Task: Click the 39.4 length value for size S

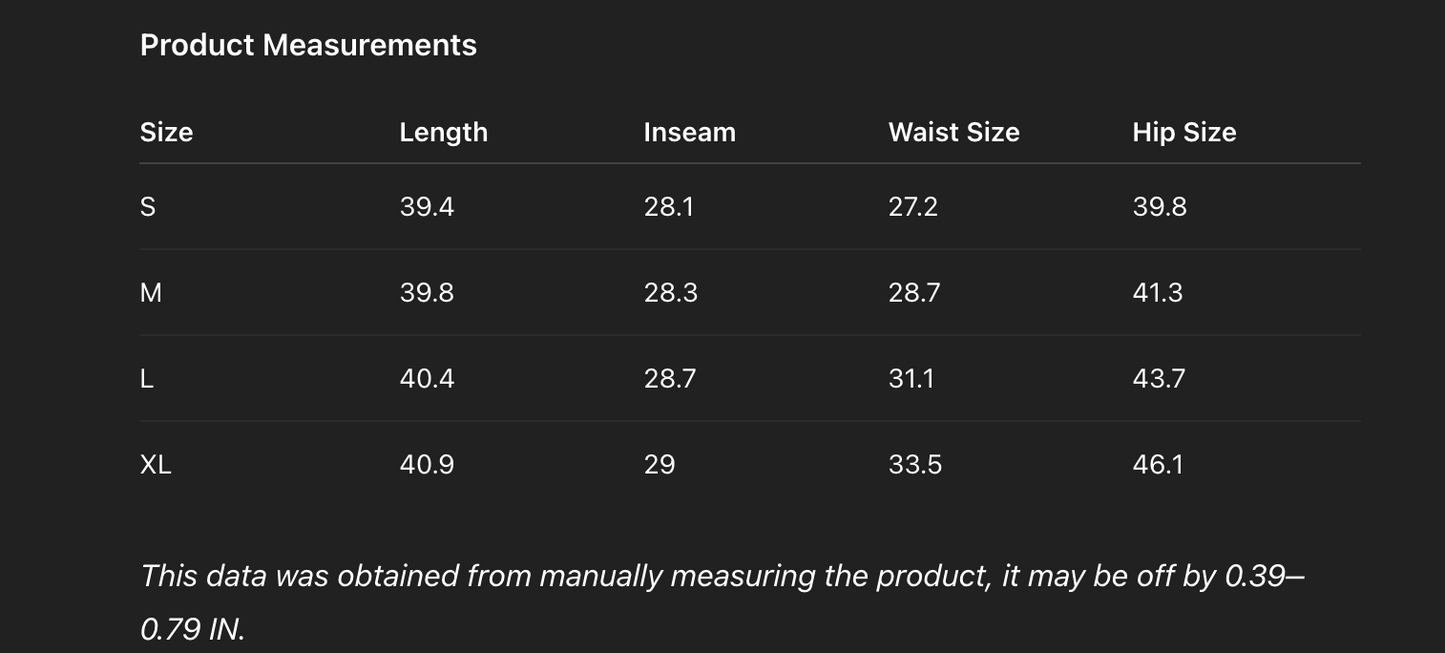Action: [426, 206]
